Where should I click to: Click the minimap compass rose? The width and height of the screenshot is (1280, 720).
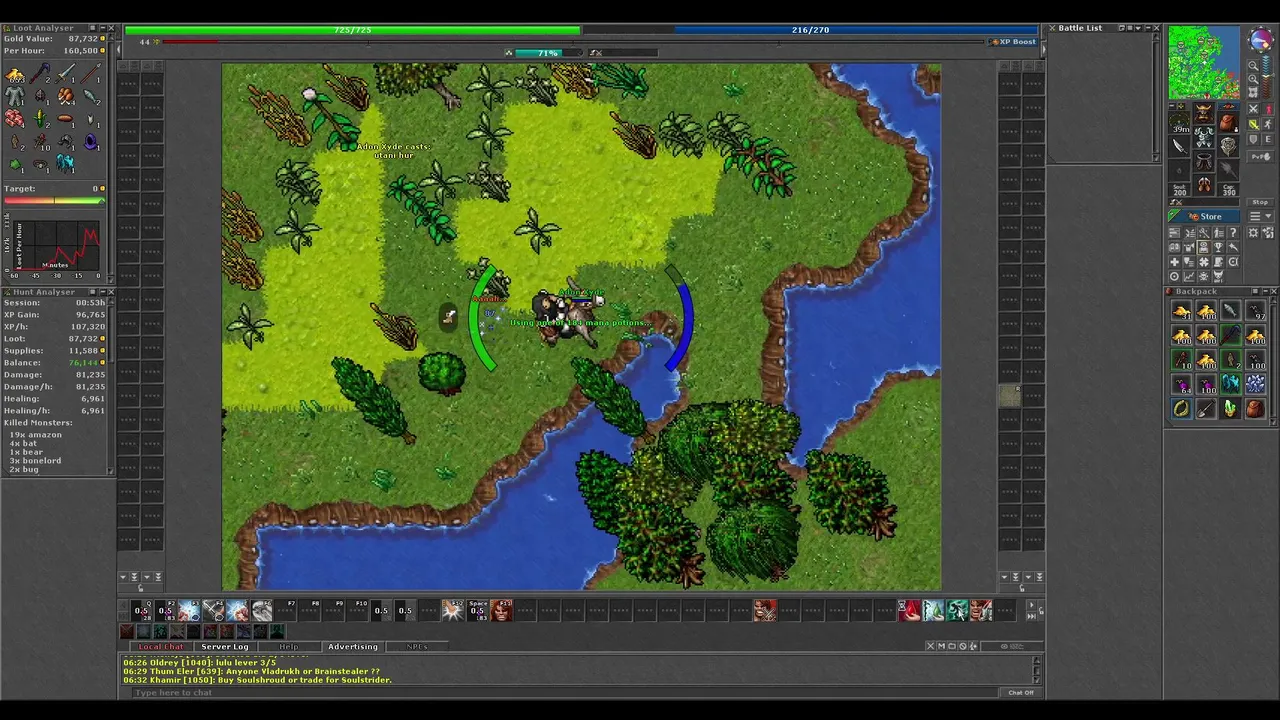[1261, 39]
